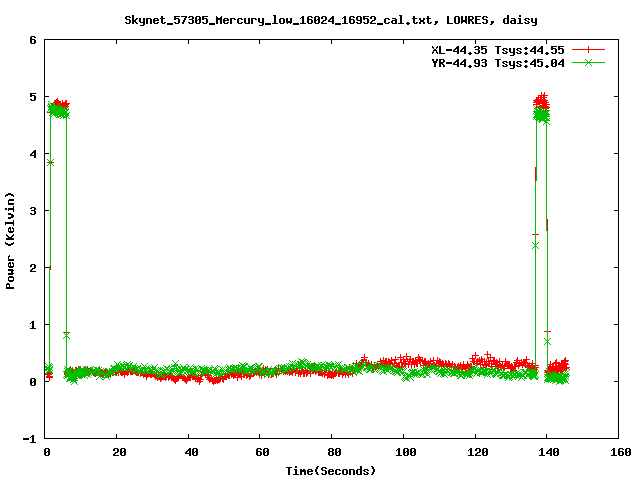Click x-axis tick label 120
640x480 pixels.
coord(478,452)
